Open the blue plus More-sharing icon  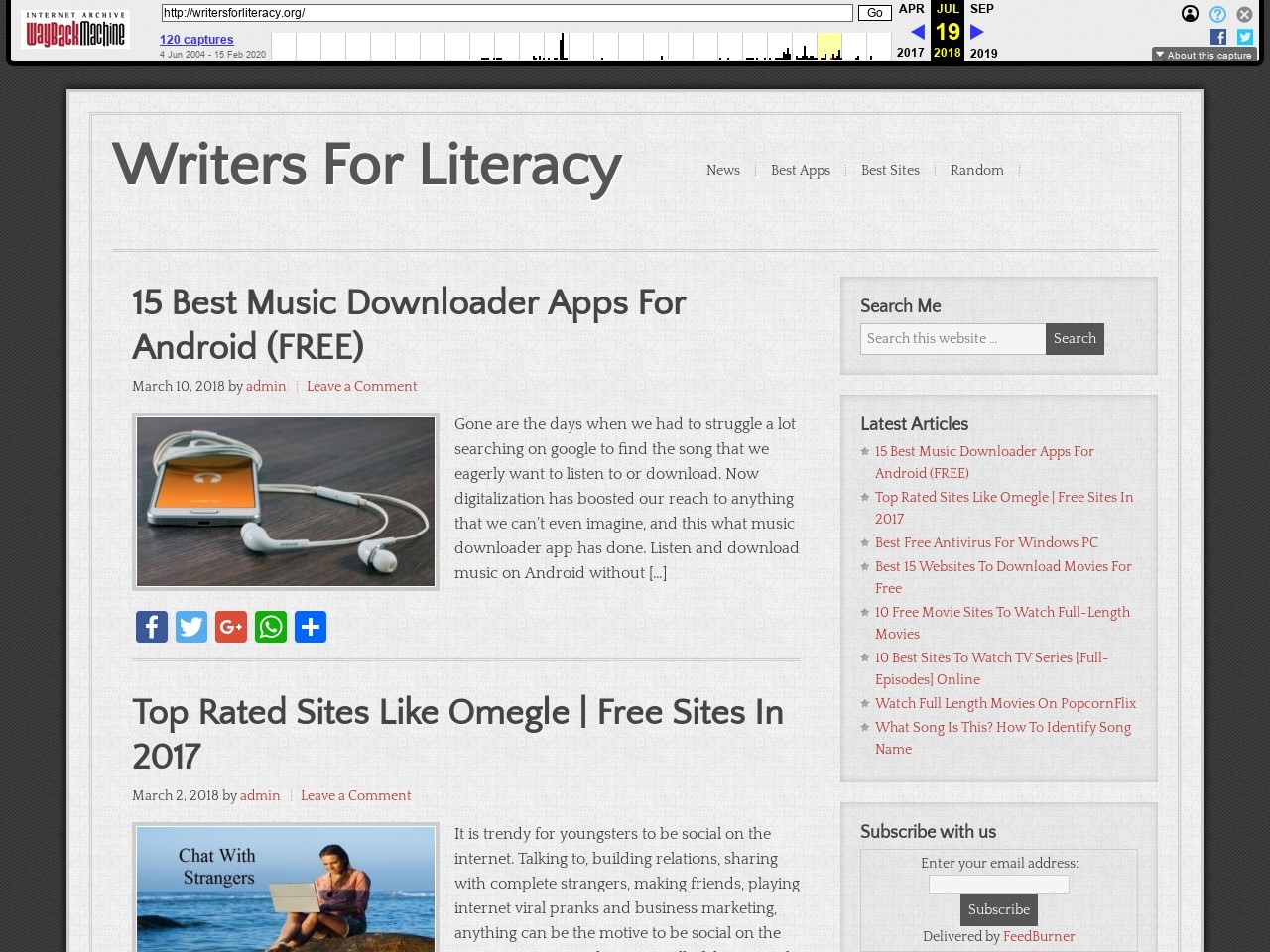click(311, 627)
